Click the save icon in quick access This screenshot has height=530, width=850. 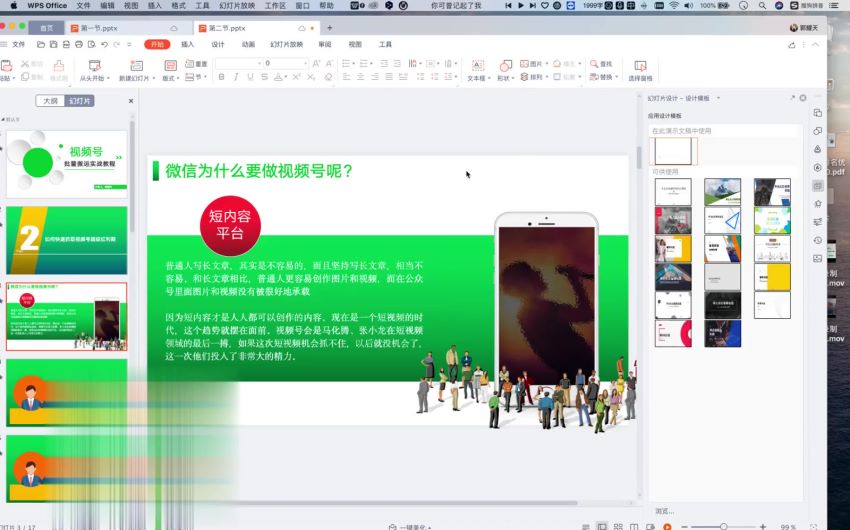point(53,44)
